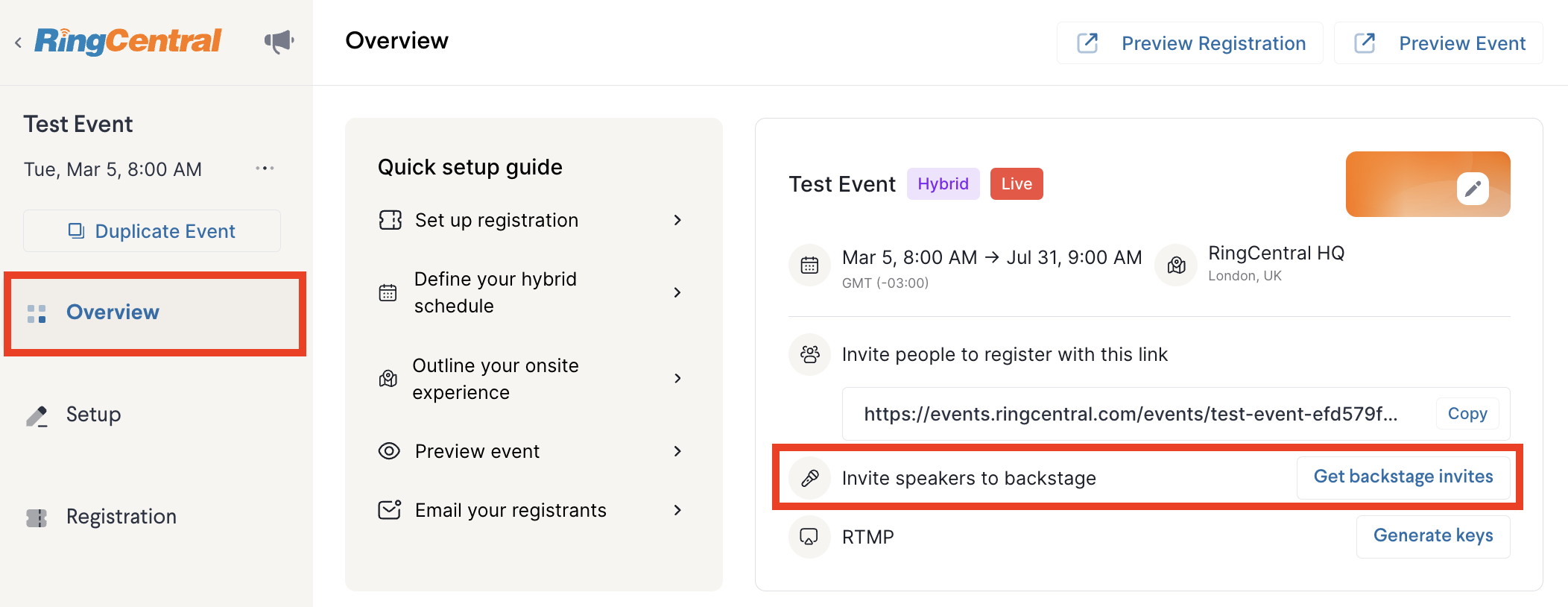Image resolution: width=1568 pixels, height=607 pixels.
Task: Open the three-dot menu next to event date
Action: pos(265,169)
